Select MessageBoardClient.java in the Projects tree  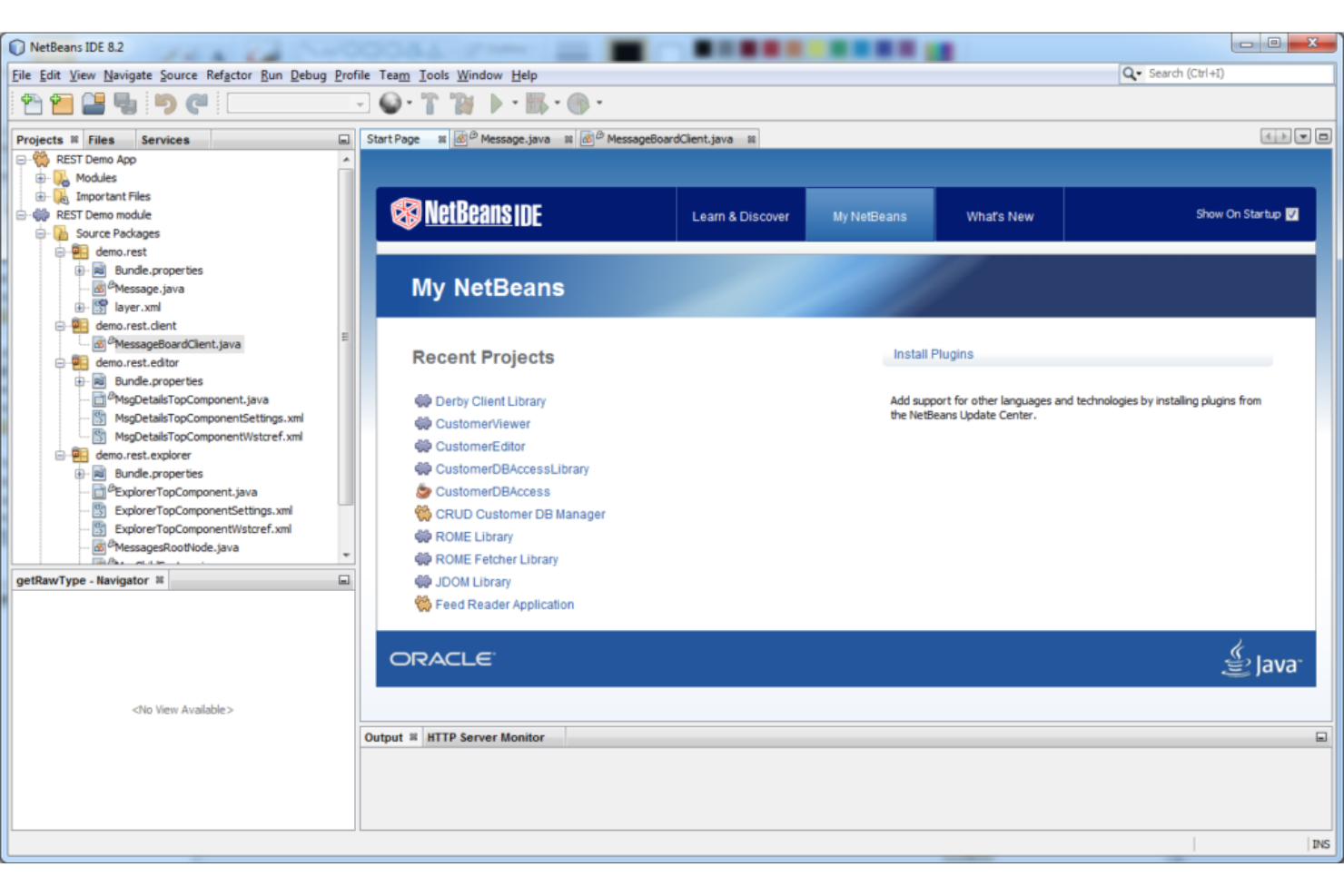(177, 344)
